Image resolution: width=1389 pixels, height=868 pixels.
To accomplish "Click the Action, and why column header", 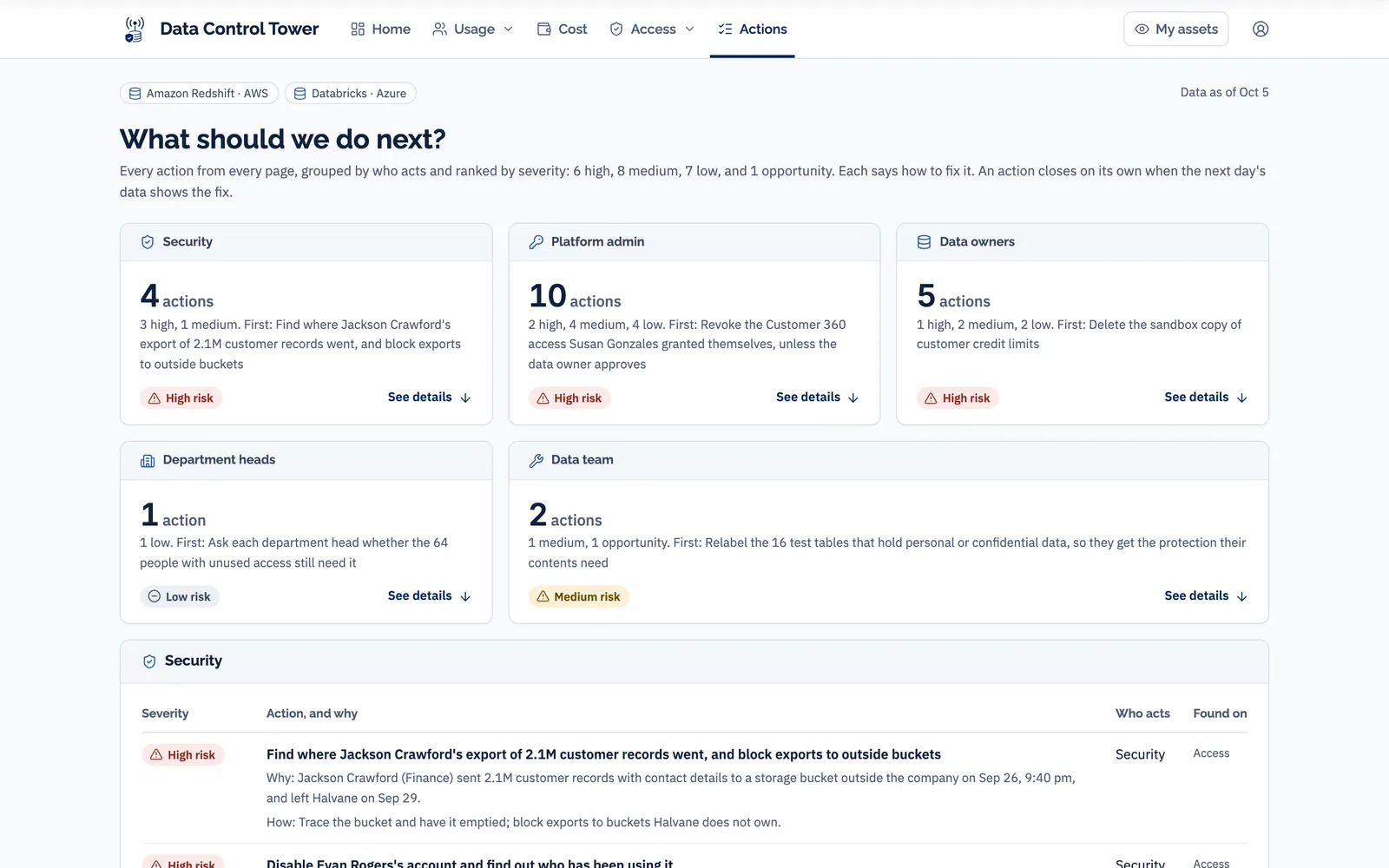I will pyautogui.click(x=312, y=713).
